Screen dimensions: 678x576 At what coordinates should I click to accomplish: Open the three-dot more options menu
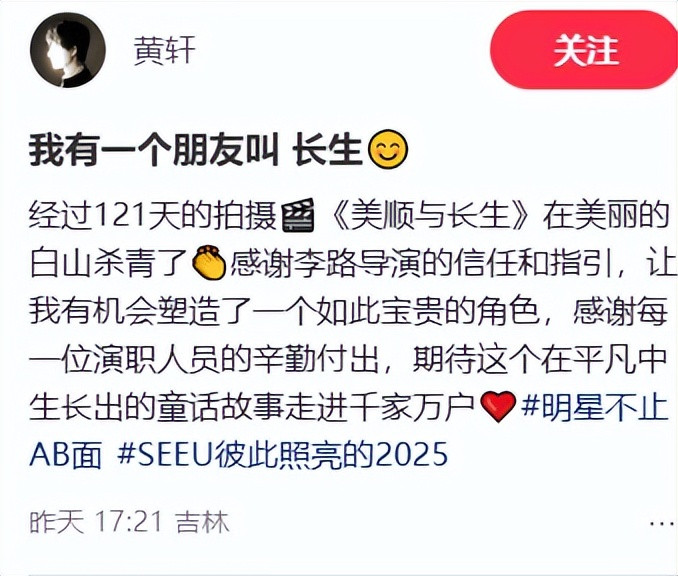pyautogui.click(x=663, y=523)
